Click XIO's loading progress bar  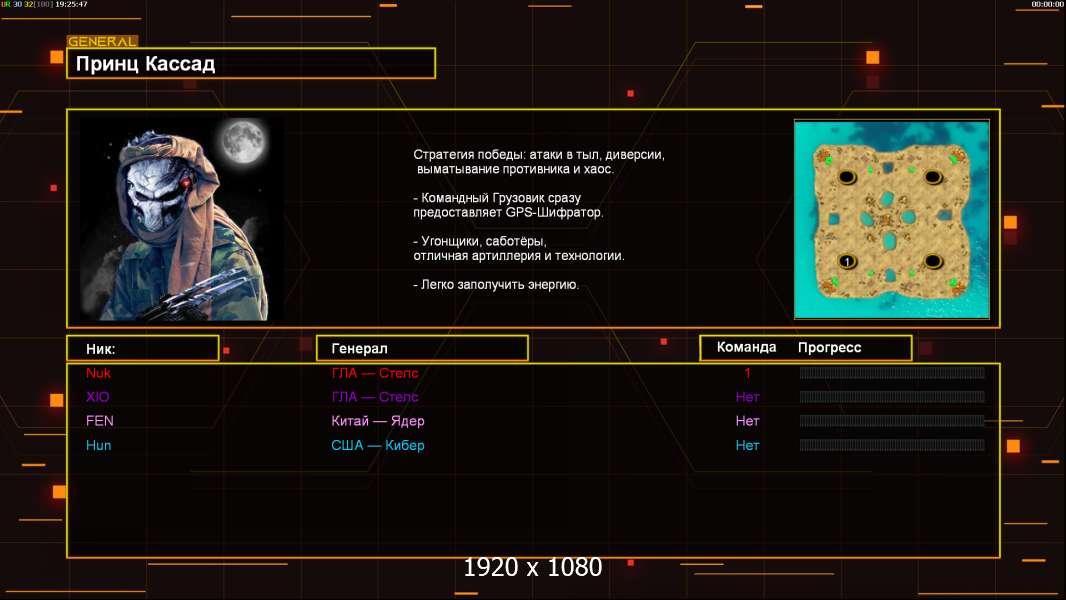point(892,397)
